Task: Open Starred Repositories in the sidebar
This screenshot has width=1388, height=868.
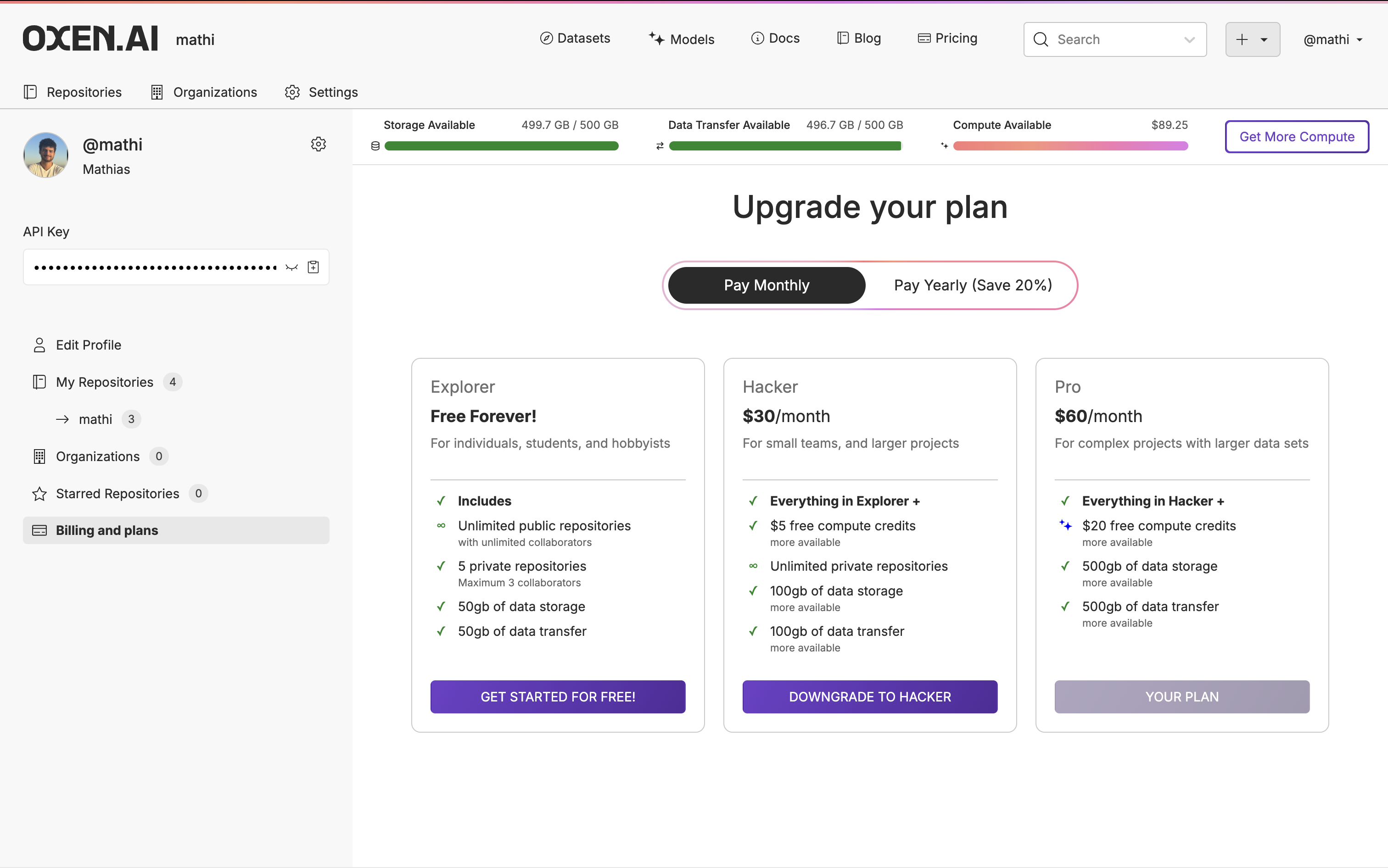Action: [117, 494]
